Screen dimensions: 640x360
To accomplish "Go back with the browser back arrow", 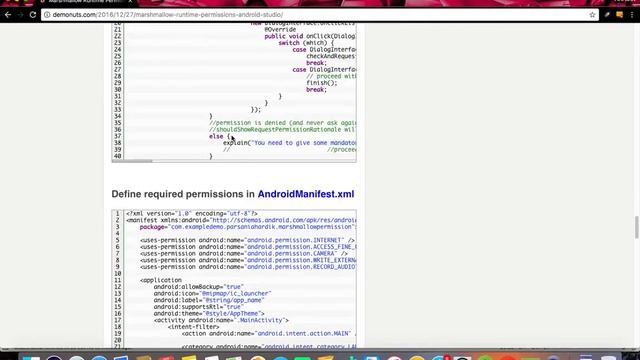I will 8,15.
